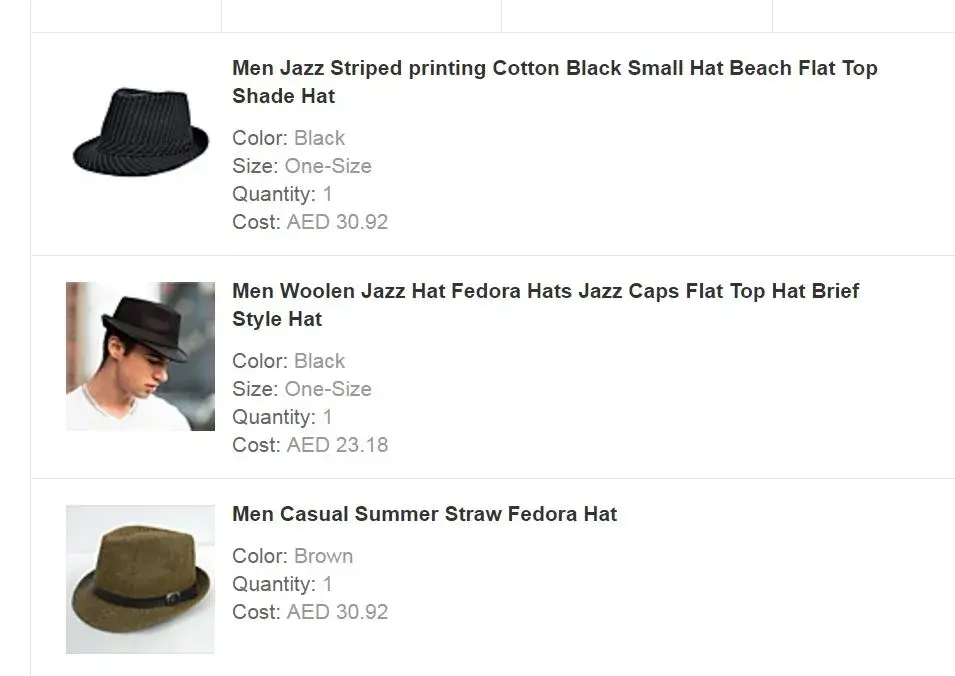The height and width of the screenshot is (676, 955).
Task: Click the brown straw fedora hat image
Action: (x=140, y=579)
